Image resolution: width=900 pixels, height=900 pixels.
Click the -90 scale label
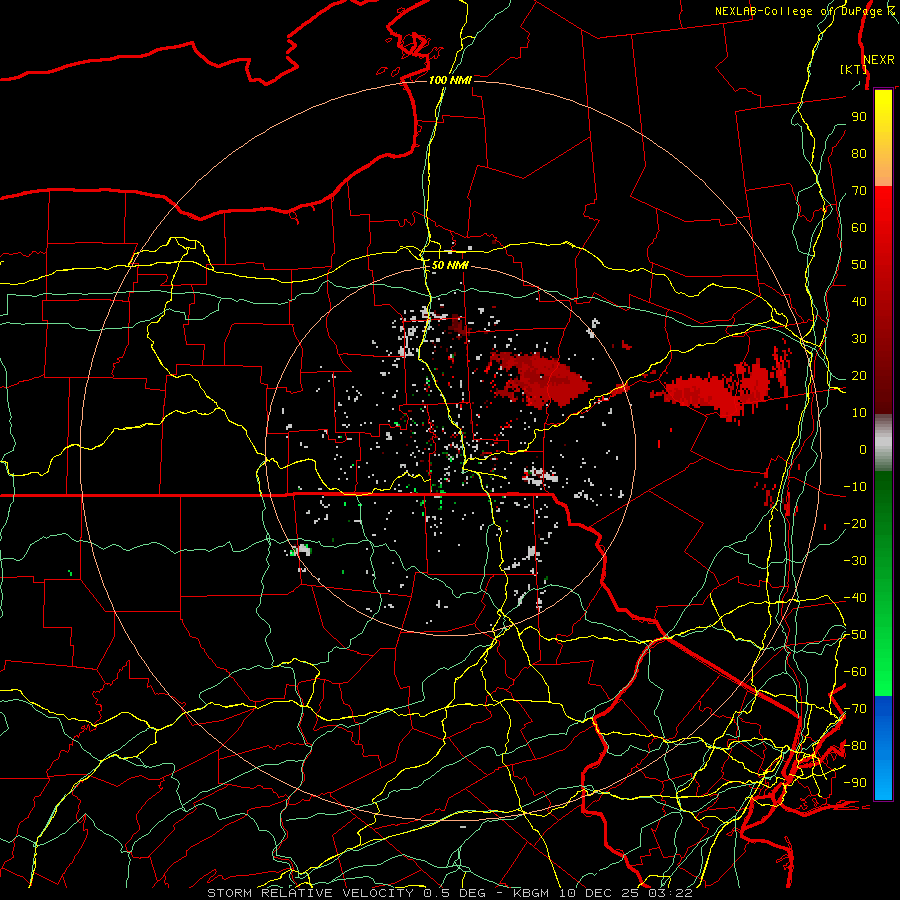pos(855,783)
